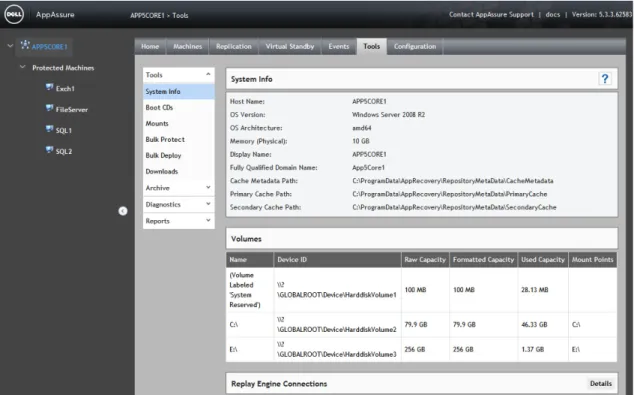
Task: Select SQL2 in Protected Machines
Action: click(x=64, y=152)
